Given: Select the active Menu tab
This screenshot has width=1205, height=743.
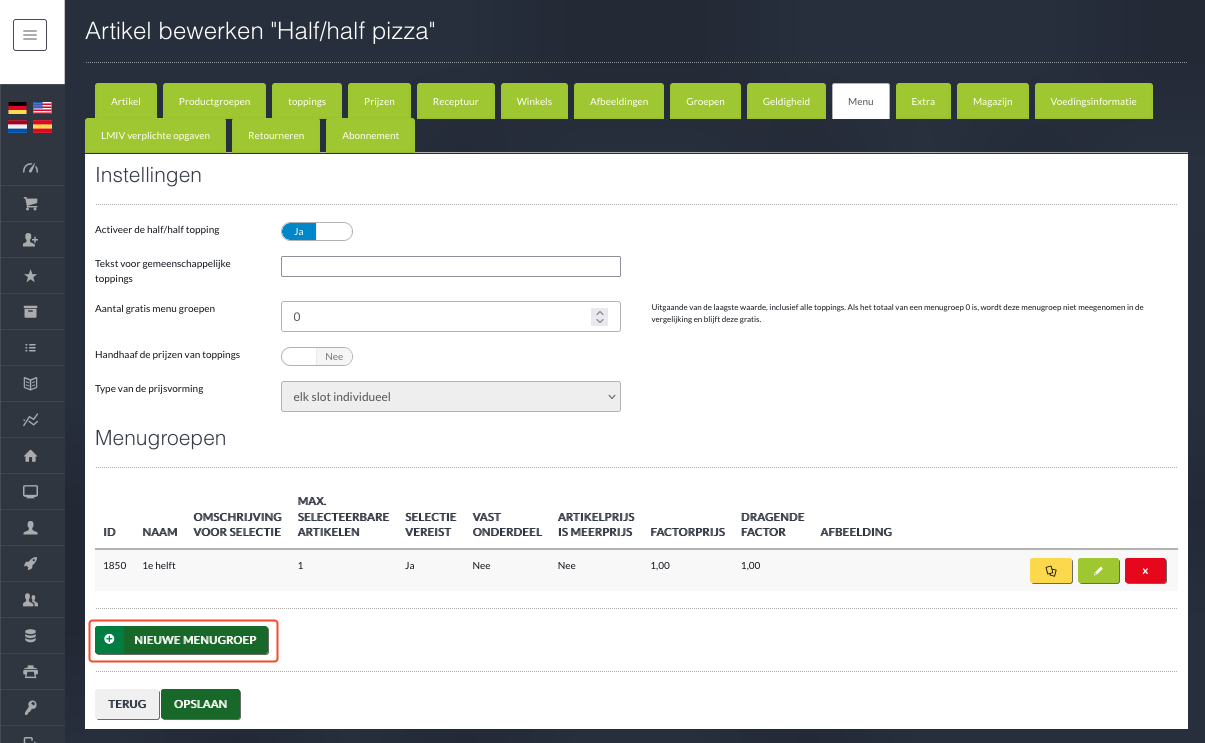Looking at the screenshot, I should tap(861, 102).
